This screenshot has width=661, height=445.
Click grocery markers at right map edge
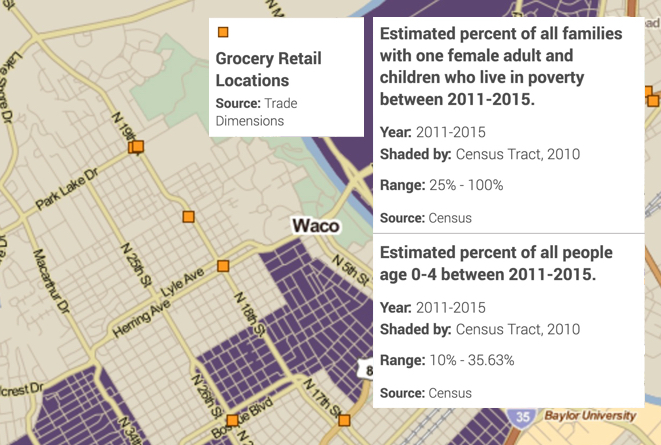pyautogui.click(x=652, y=97)
